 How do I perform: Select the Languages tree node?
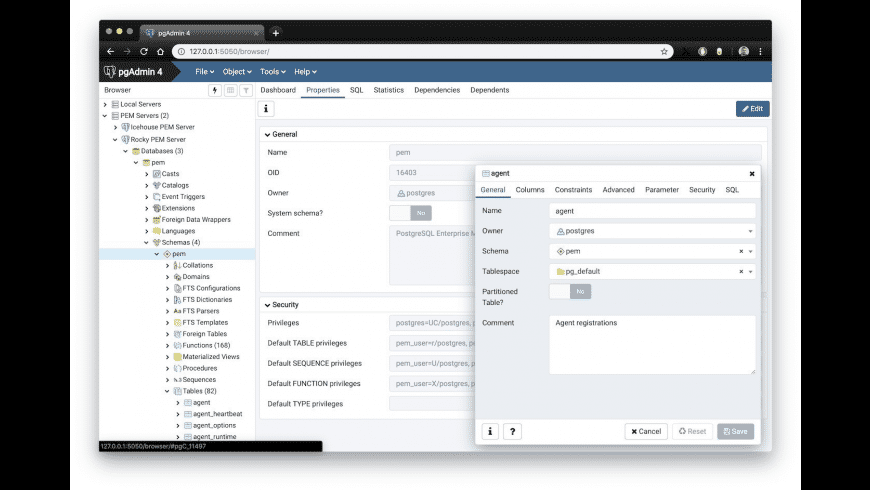pyautogui.click(x=178, y=231)
